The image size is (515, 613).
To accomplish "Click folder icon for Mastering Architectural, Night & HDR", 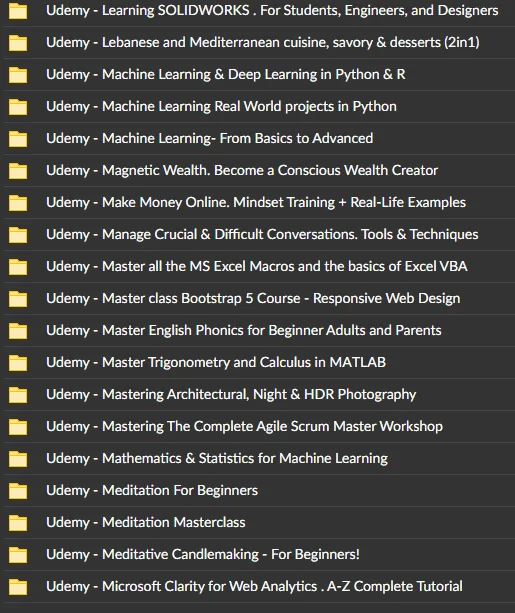I will [x=18, y=395].
